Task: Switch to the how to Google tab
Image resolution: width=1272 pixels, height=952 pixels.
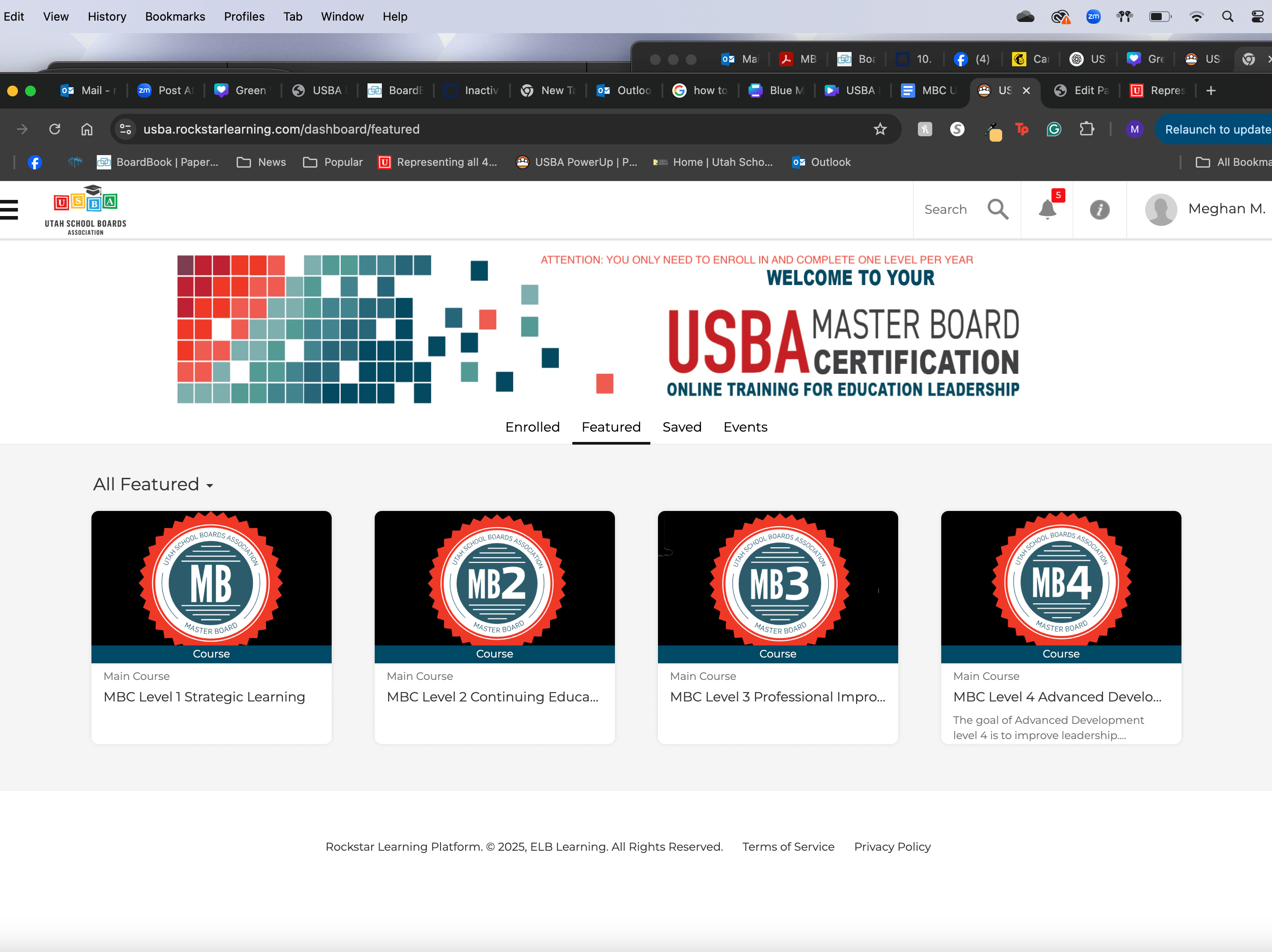Action: (x=701, y=90)
